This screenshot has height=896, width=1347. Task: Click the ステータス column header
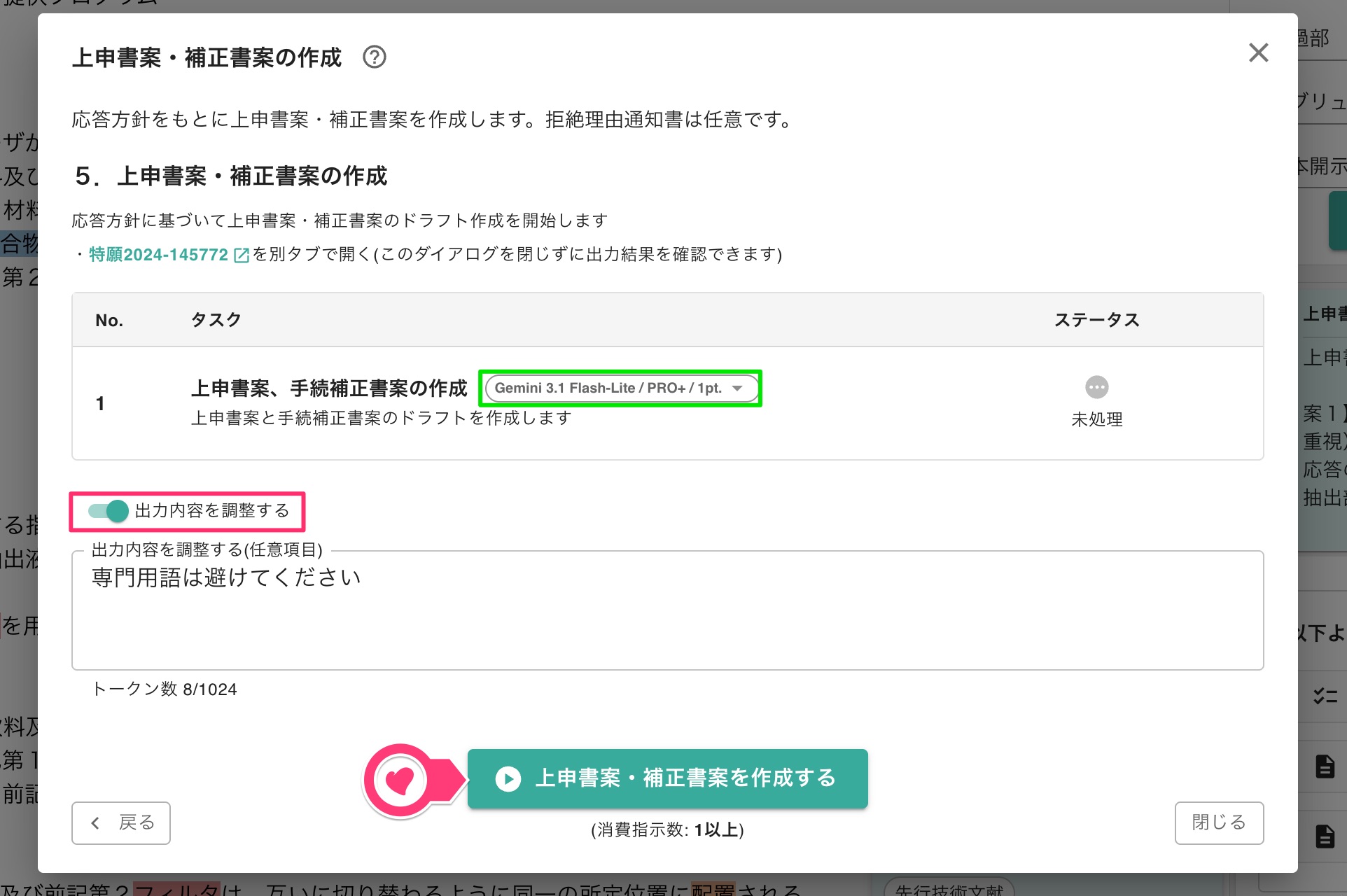click(x=1097, y=320)
